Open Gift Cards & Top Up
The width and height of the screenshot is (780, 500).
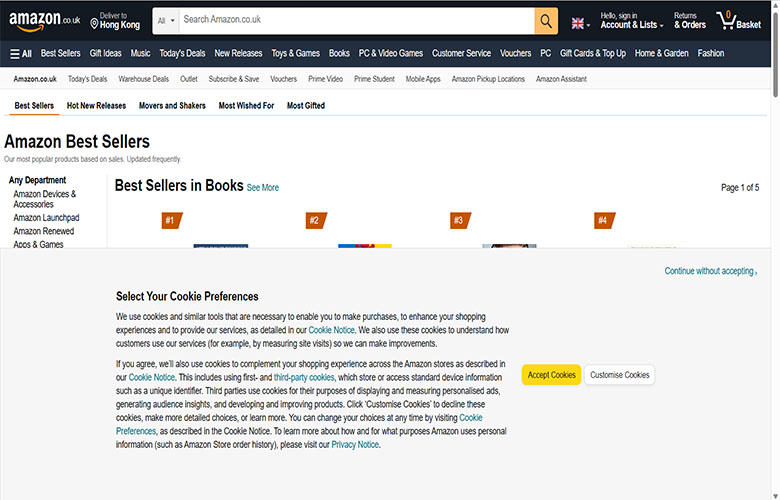[x=593, y=53]
